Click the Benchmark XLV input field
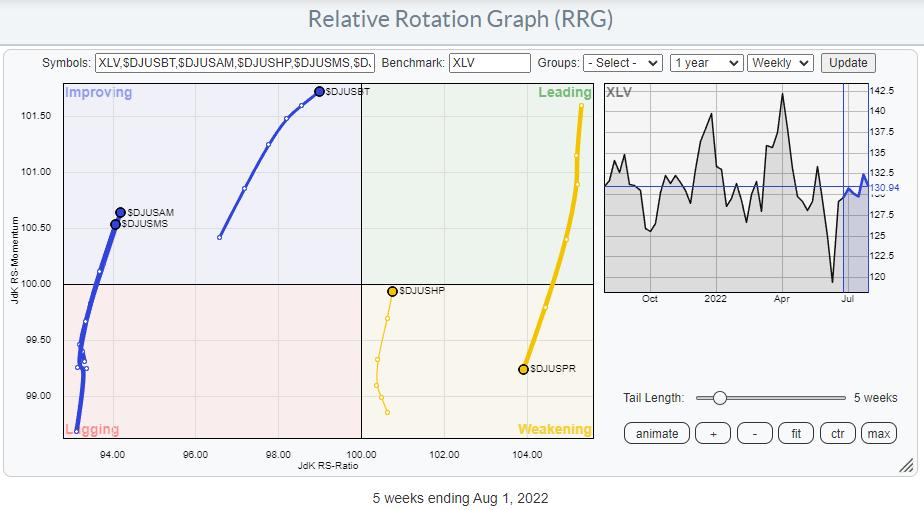 click(x=489, y=62)
